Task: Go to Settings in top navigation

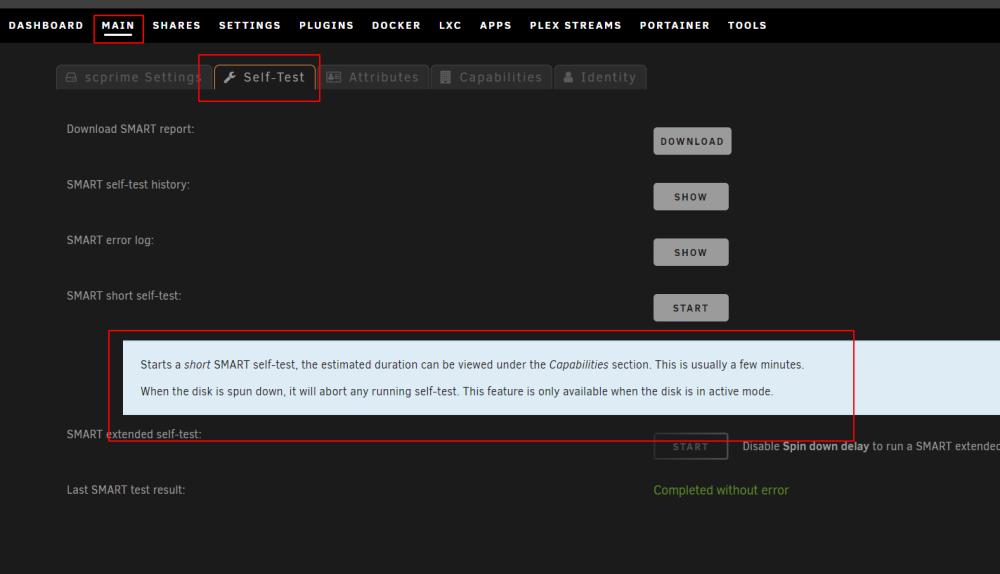Action: pos(250,26)
